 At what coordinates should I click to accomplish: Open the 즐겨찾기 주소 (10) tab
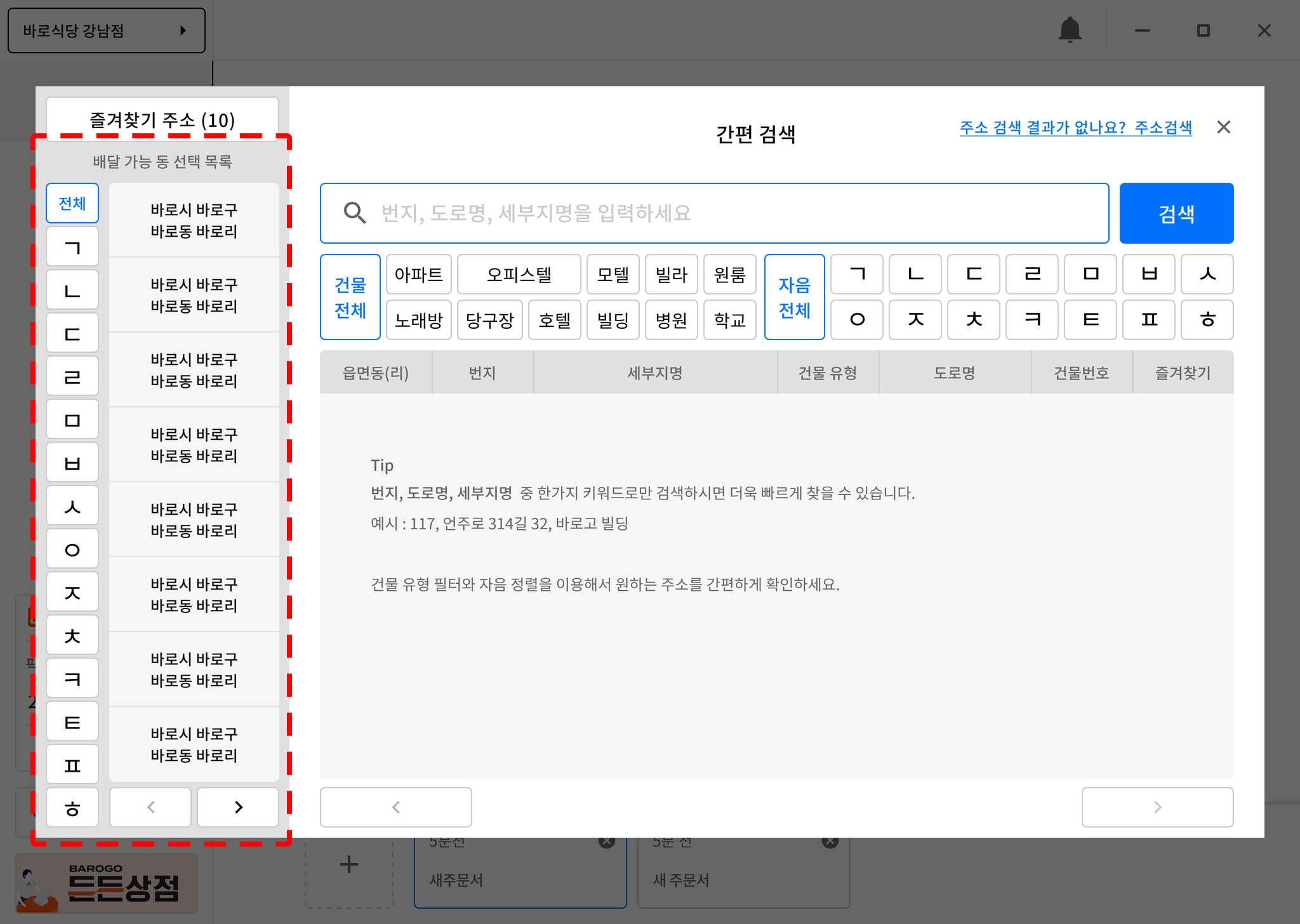(x=162, y=119)
